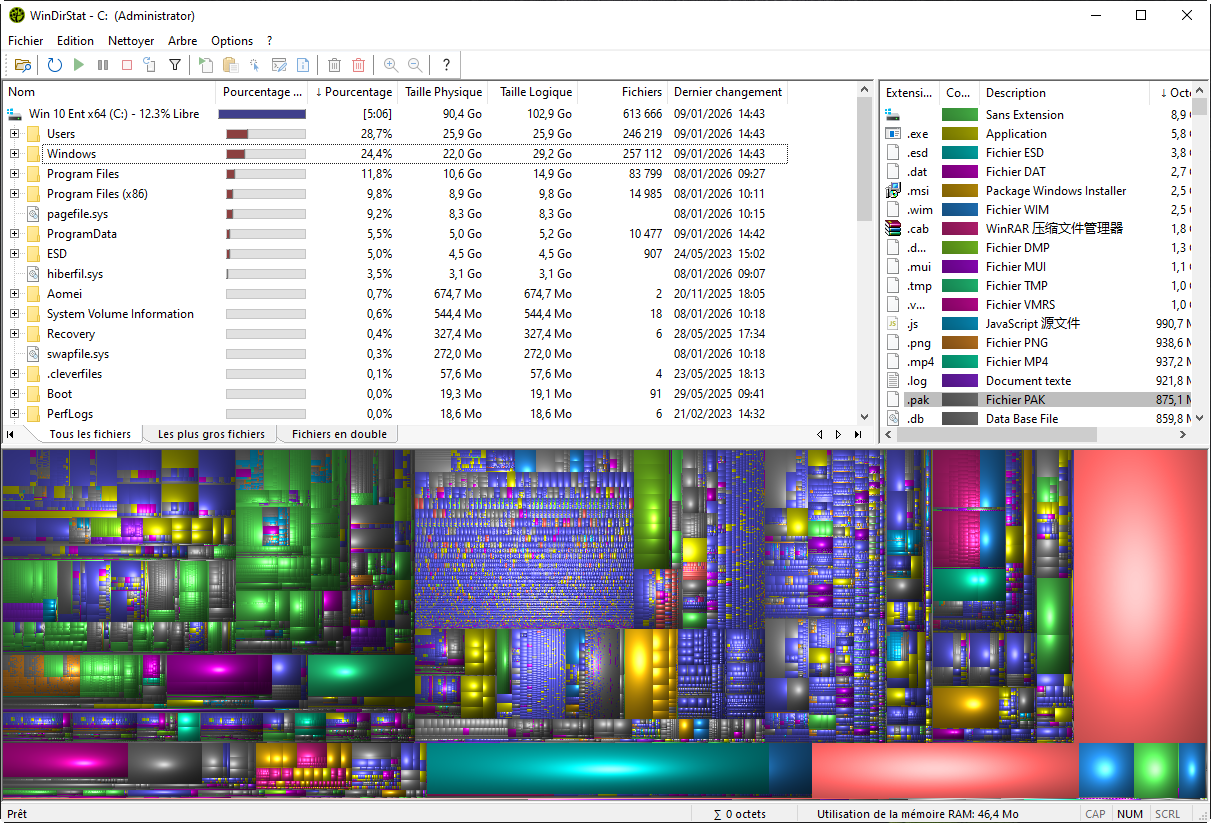Viewport: 1211px width, 823px height.
Task: Open the Nettoyer menu
Action: [131, 41]
